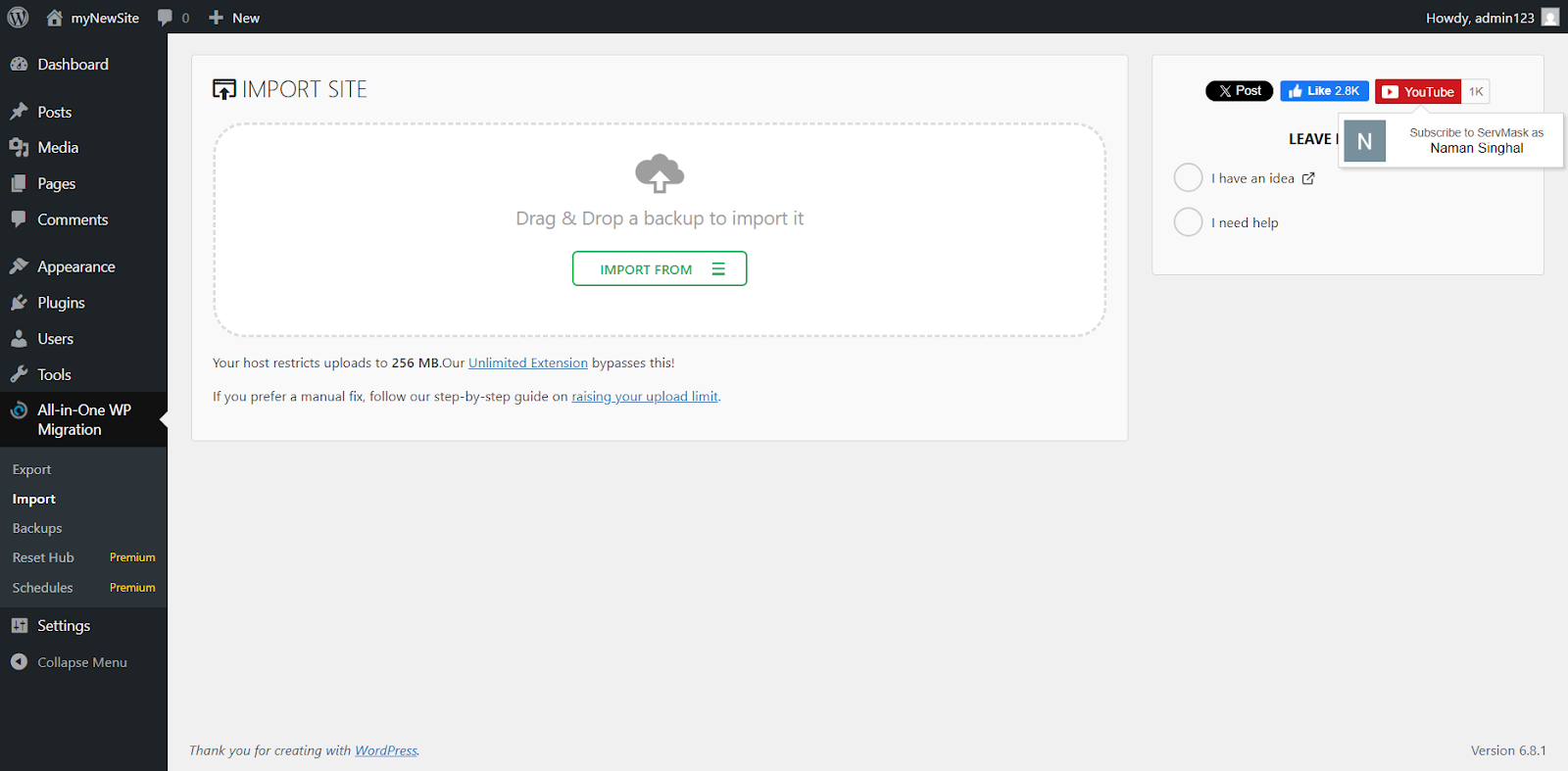The height and width of the screenshot is (771, 1568).
Task: Open the comments bubble icon in admin bar
Action: coord(166,18)
